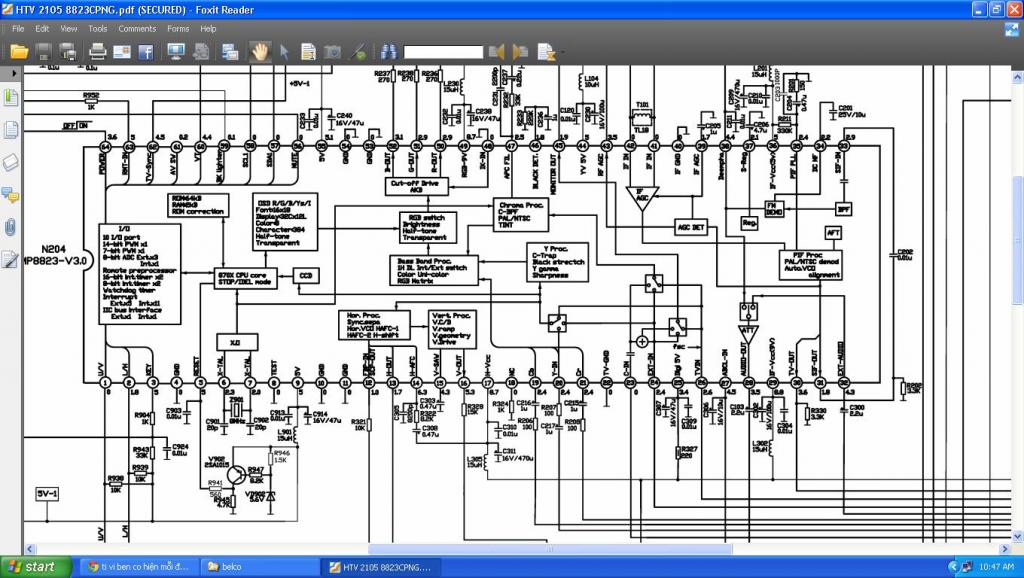Click the Email document envelope icon
Image resolution: width=1024 pixels, height=578 pixels.
121,52
